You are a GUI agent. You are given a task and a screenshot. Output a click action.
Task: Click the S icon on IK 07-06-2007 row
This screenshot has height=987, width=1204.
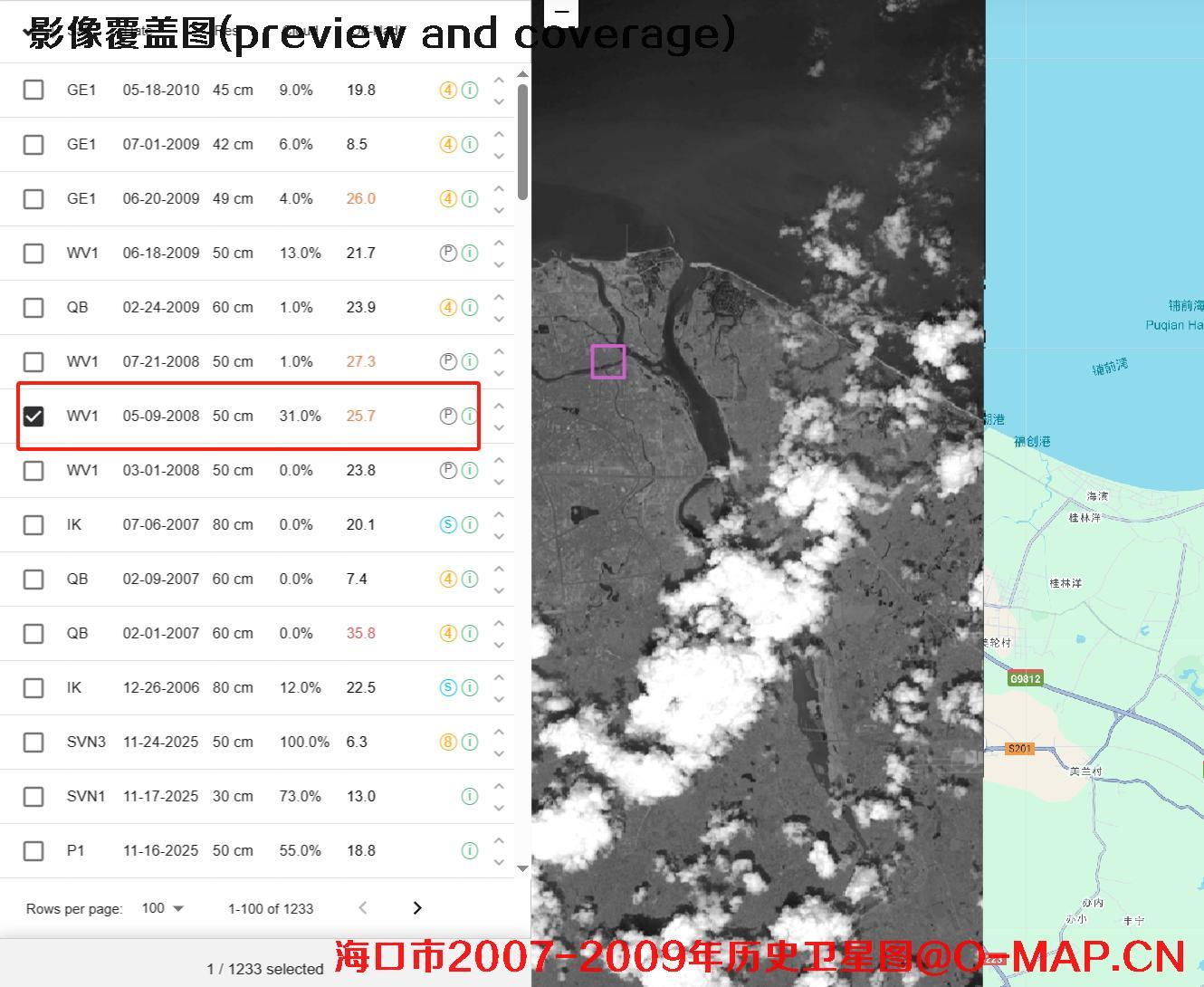pyautogui.click(x=448, y=524)
